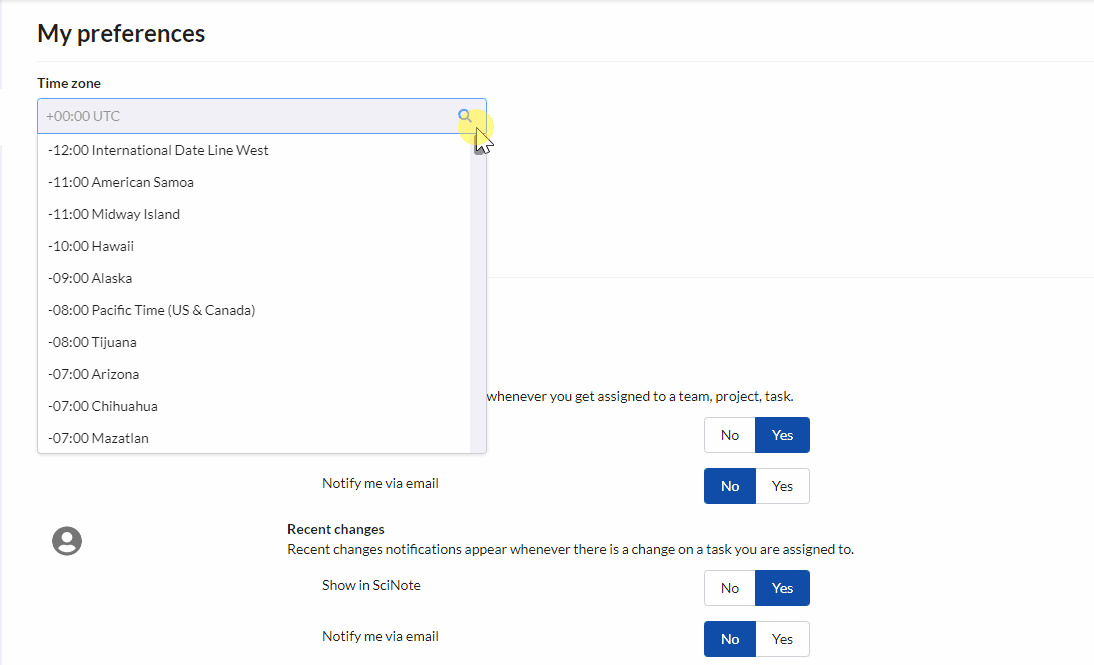Enable Yes for email notification under Recent changes
Viewport: 1094px width, 665px height.
point(782,639)
